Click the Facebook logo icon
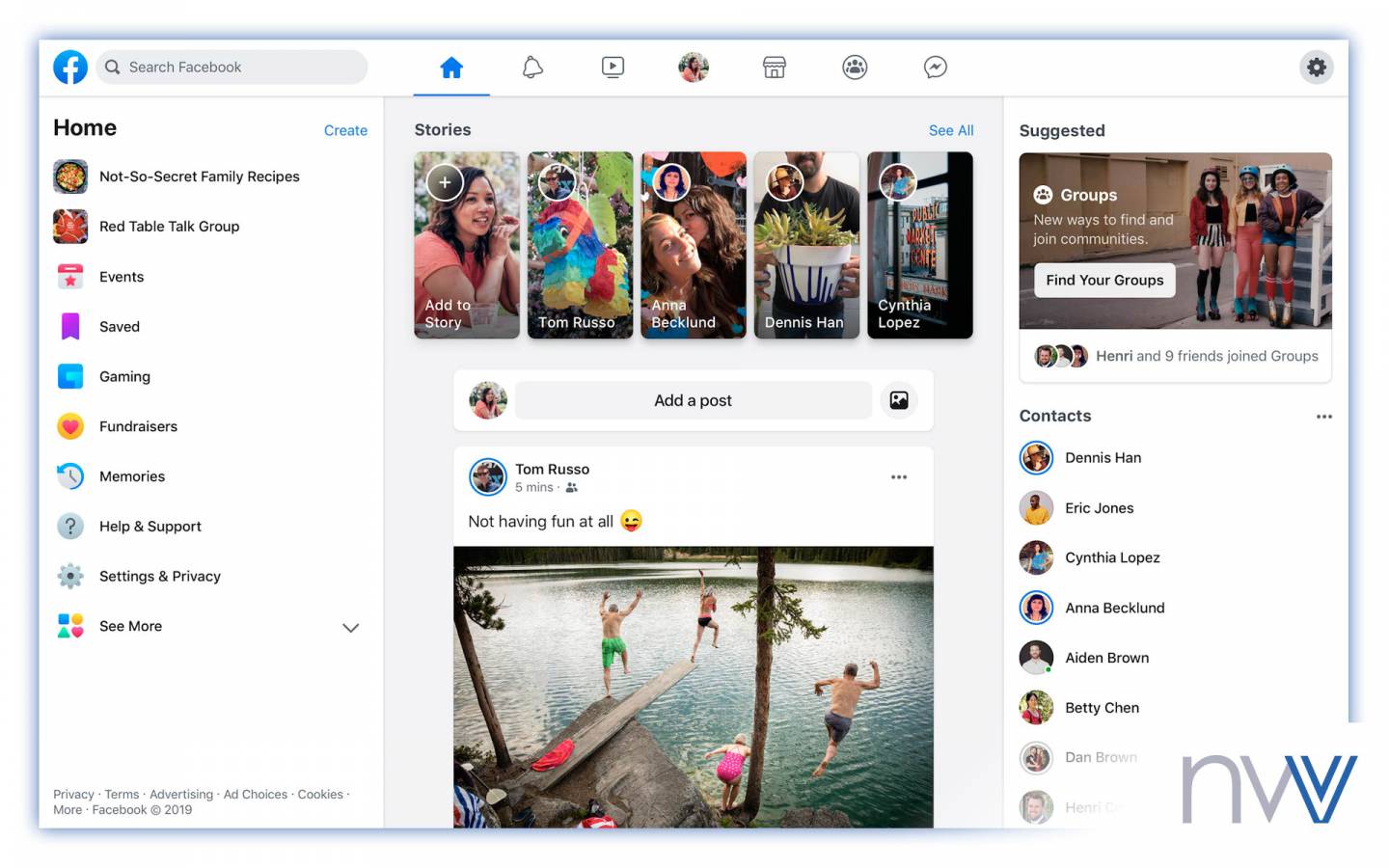 coord(70,67)
